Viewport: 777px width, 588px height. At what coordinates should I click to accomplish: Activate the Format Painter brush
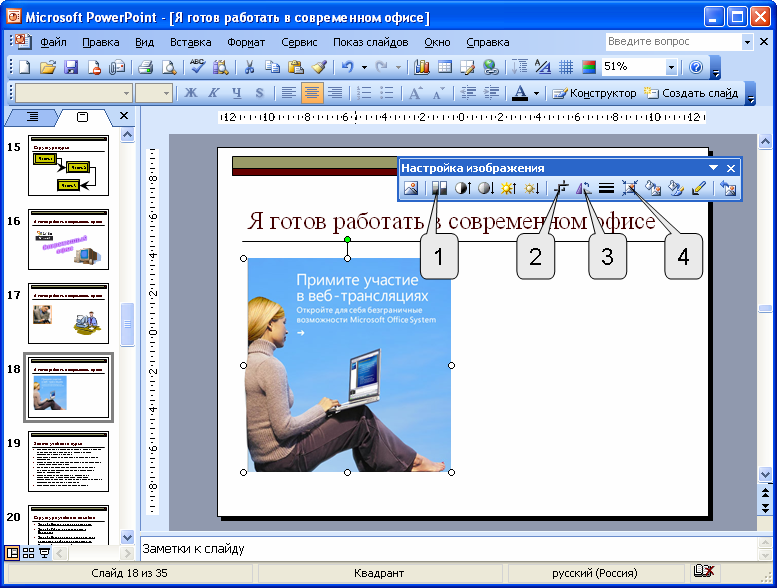[319, 67]
